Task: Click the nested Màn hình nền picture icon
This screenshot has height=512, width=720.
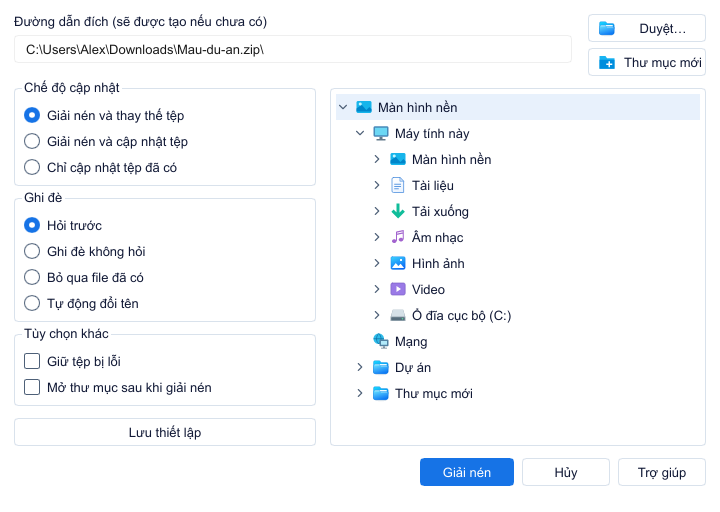Action: [398, 159]
